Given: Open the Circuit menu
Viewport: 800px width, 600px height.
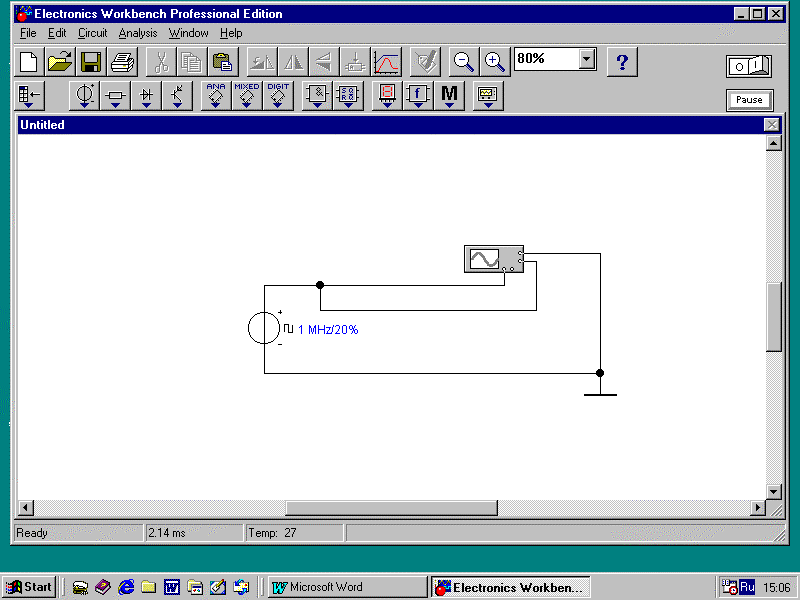Looking at the screenshot, I should pyautogui.click(x=92, y=33).
